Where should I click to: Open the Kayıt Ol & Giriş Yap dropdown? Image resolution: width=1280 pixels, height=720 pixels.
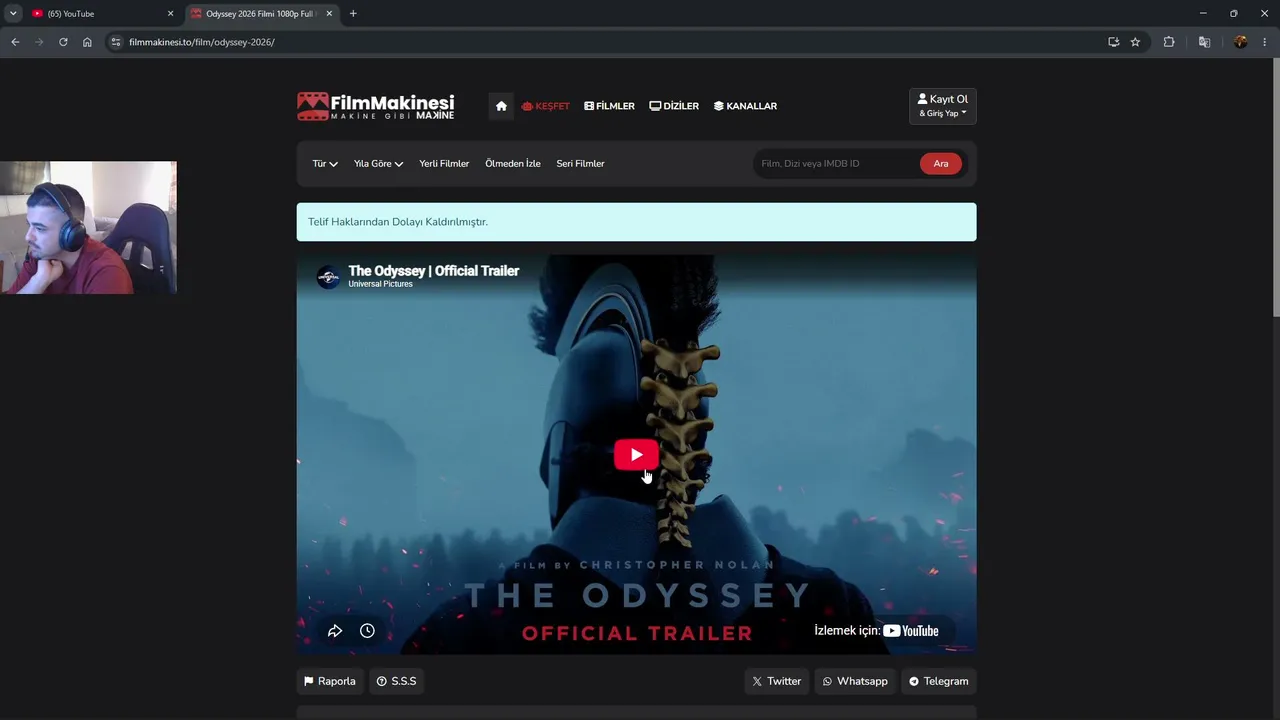click(x=943, y=106)
